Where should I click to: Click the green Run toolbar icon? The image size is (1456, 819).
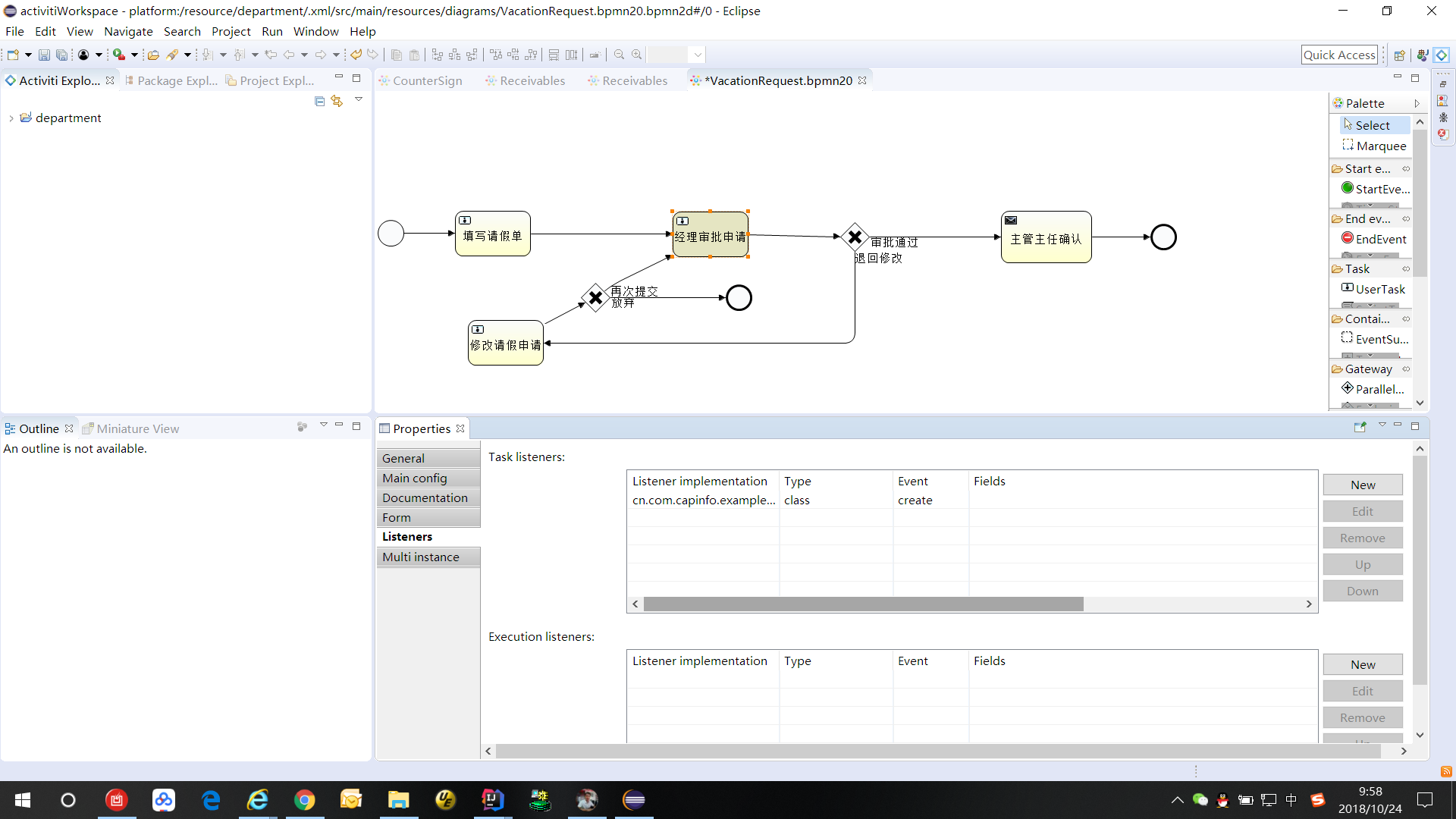(x=119, y=55)
